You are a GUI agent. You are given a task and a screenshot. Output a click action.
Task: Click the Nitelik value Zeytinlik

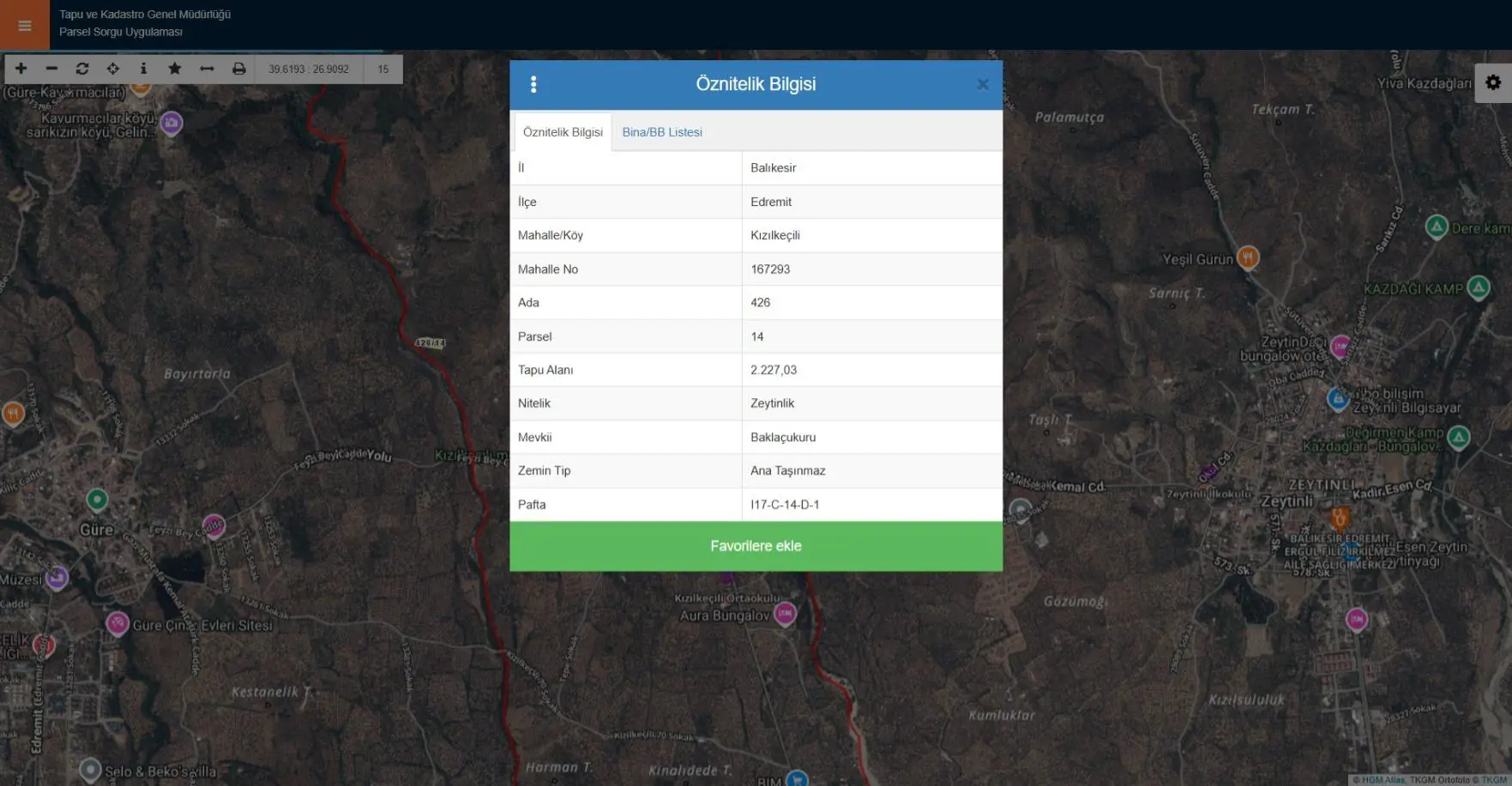pyautogui.click(x=872, y=403)
